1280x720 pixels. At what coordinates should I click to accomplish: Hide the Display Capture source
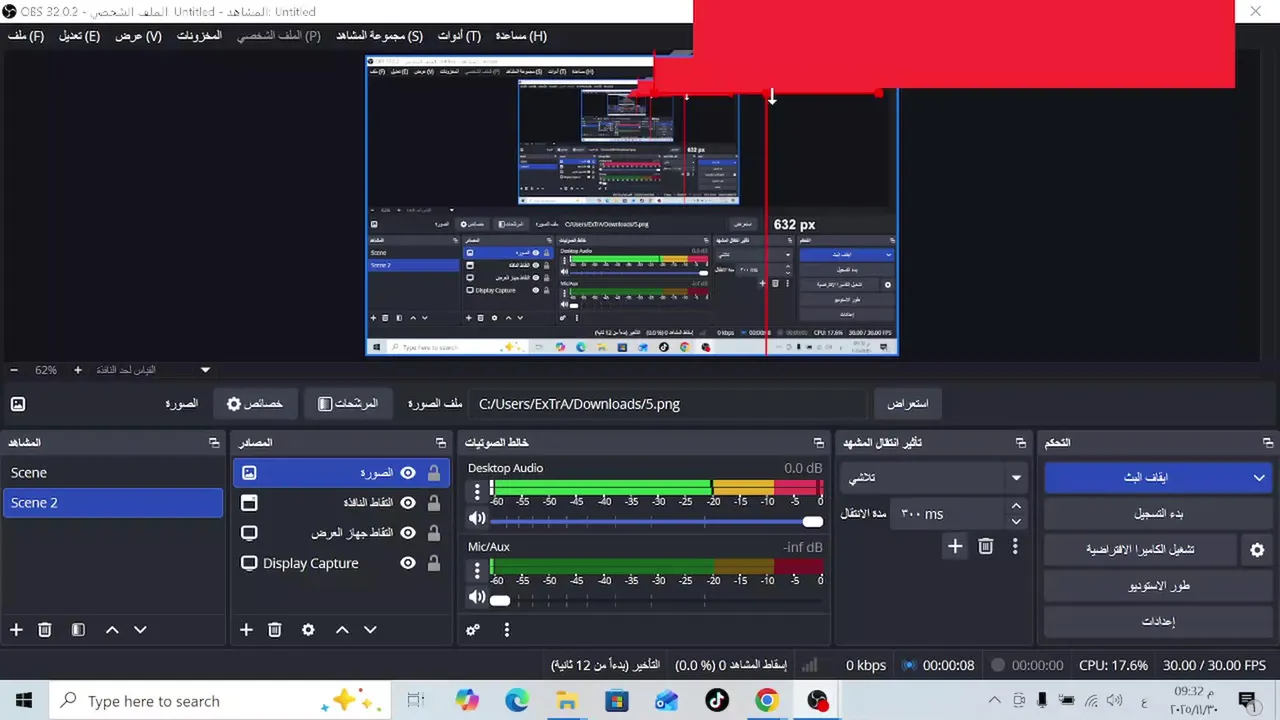[408, 563]
